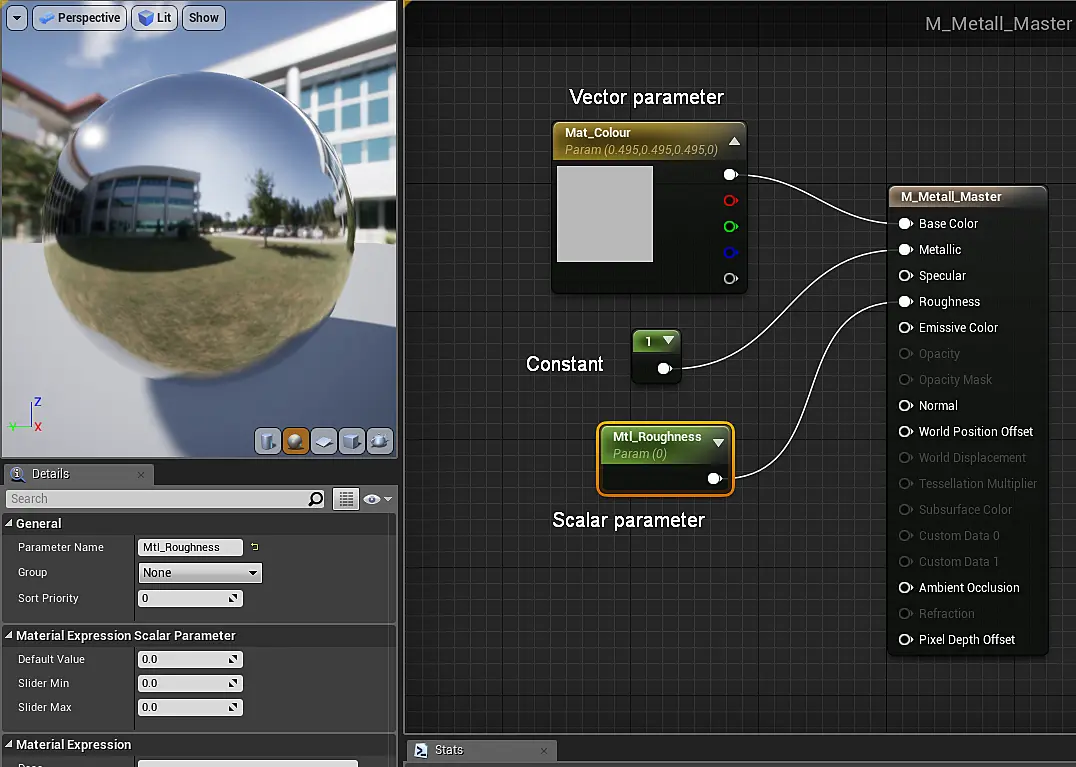
Task: Open the Show viewport options
Action: (204, 18)
